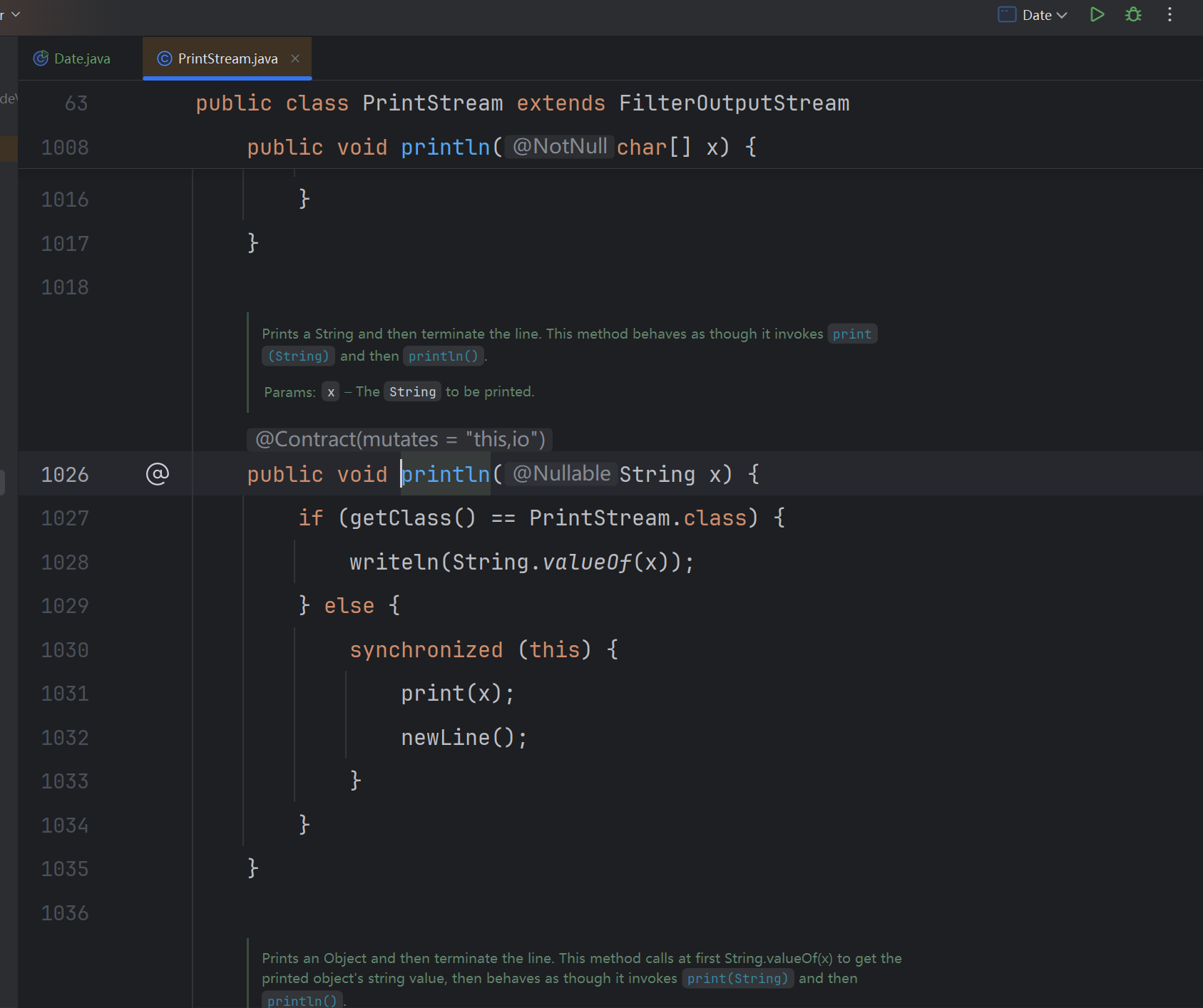
Task: Click the valueOf call on line 1028
Action: 588,562
